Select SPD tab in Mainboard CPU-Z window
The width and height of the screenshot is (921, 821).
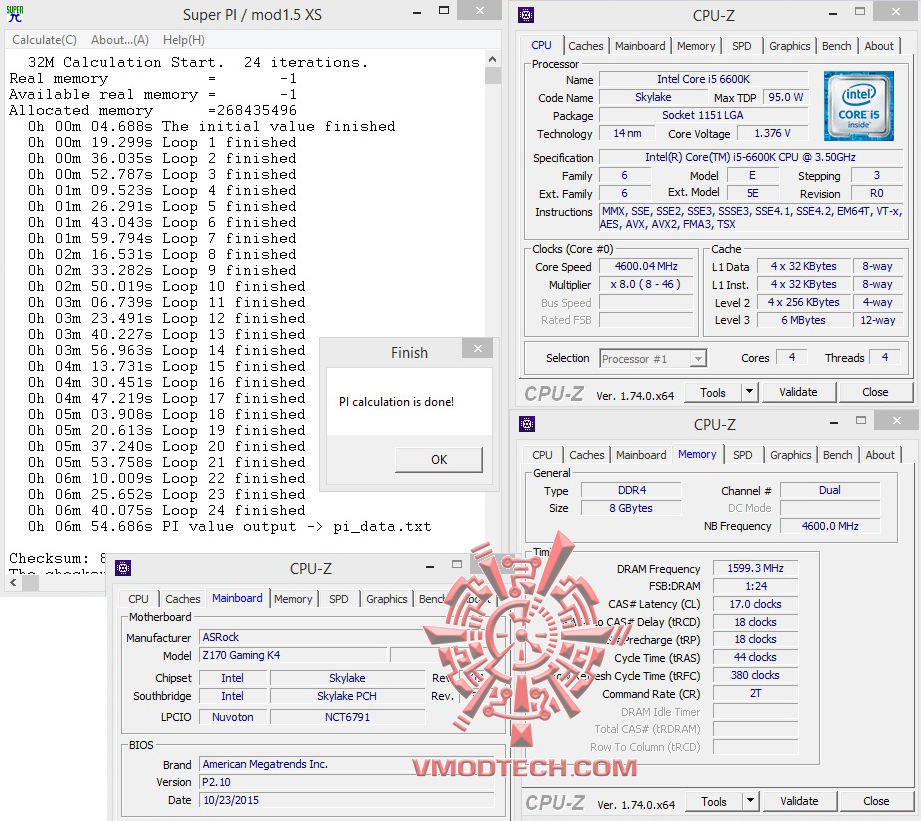click(338, 599)
